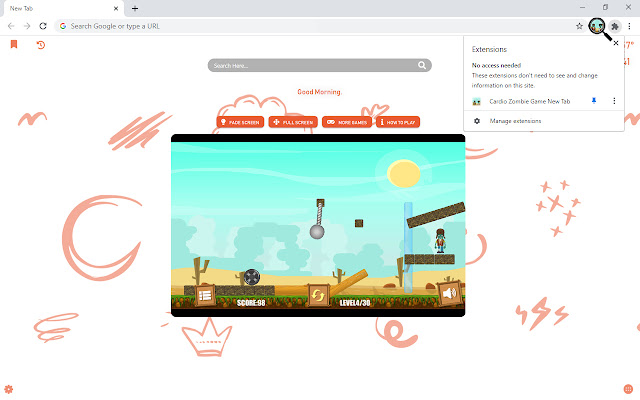Open a new tab with the plus button
The image size is (640, 400).
[x=135, y=8]
